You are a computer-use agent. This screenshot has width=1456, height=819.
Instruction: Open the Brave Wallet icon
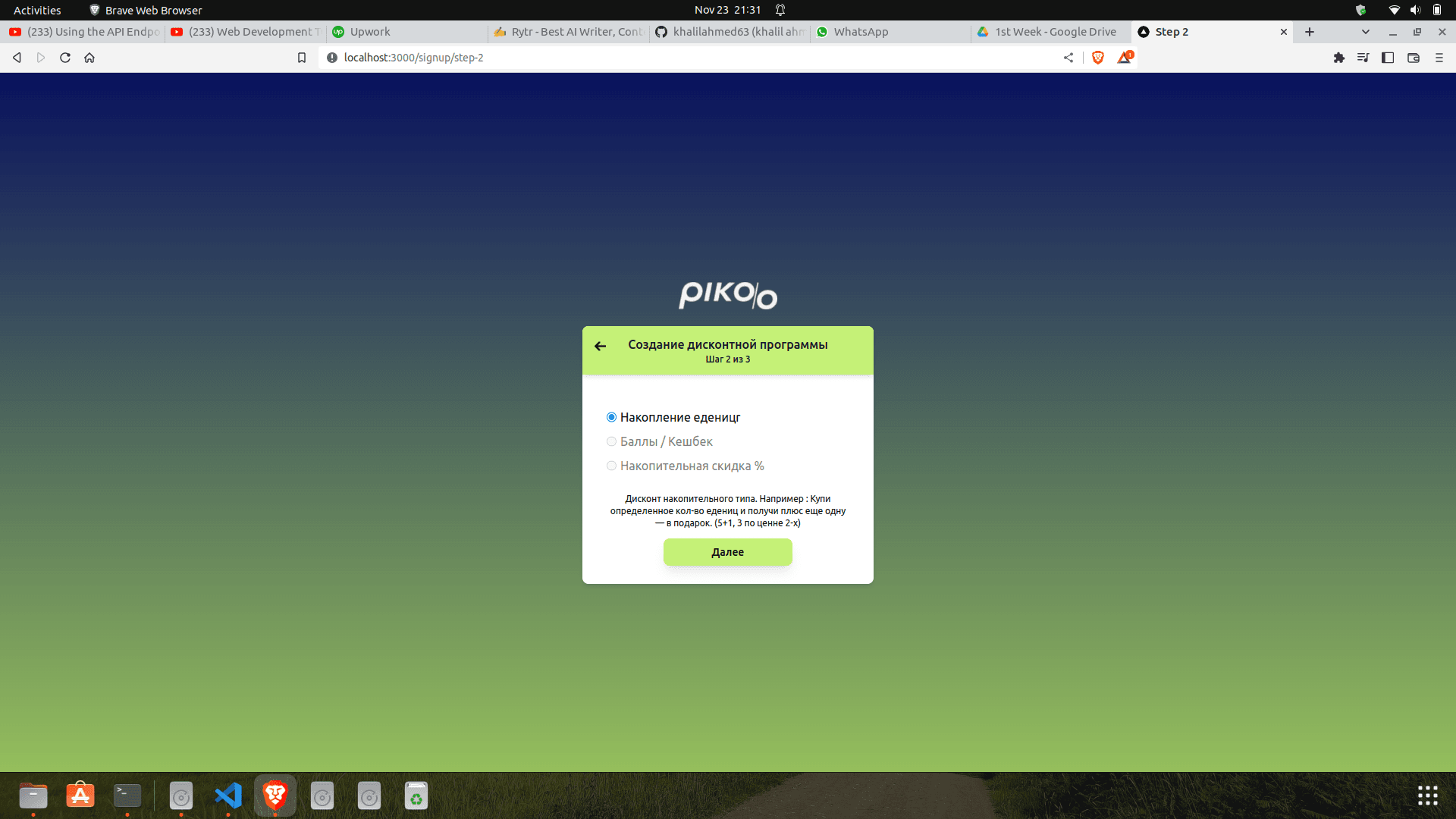(1414, 58)
